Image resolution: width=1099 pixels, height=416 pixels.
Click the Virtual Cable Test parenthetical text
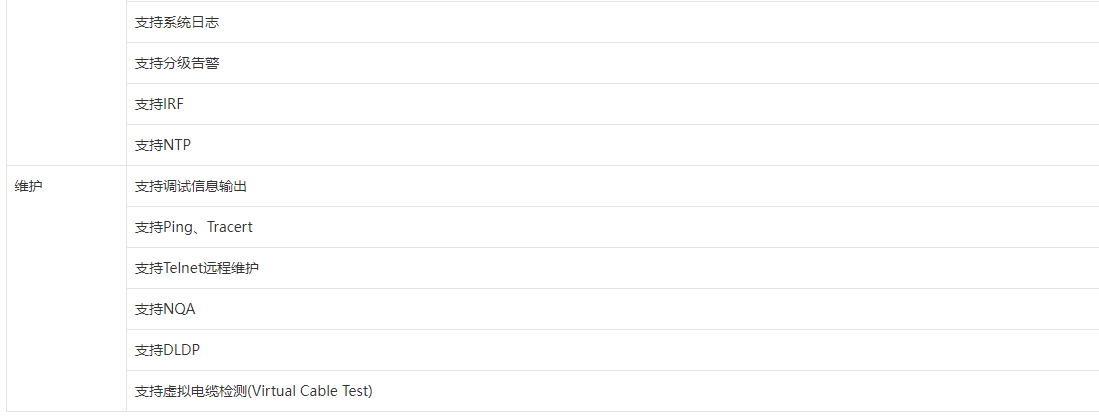tap(310, 391)
